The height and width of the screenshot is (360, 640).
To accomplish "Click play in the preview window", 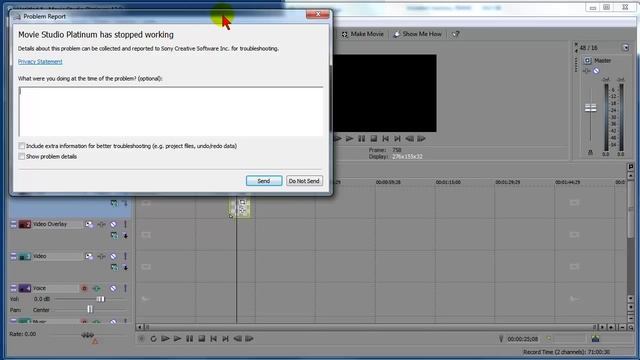I will click(349, 139).
